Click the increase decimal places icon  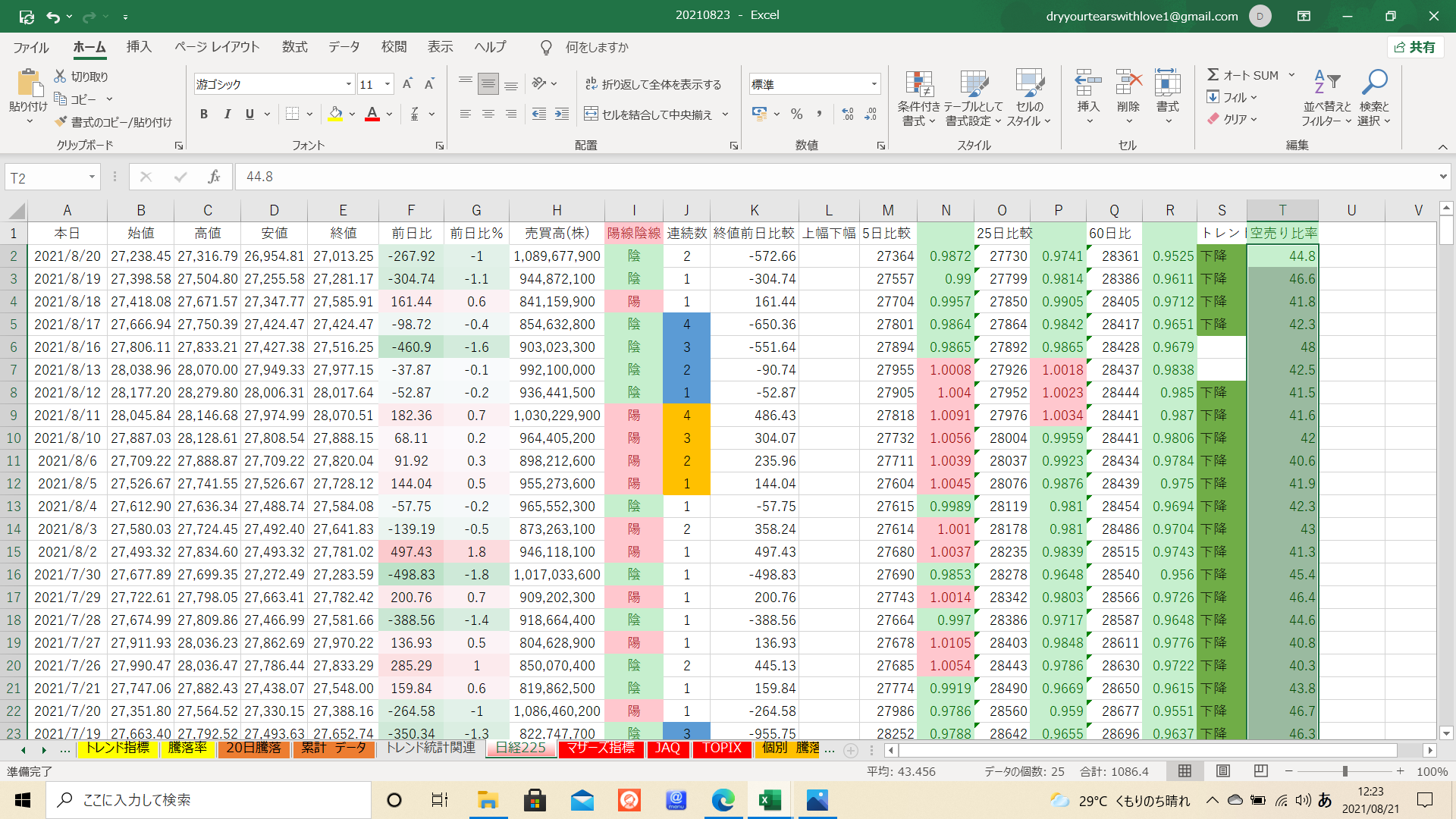click(848, 114)
